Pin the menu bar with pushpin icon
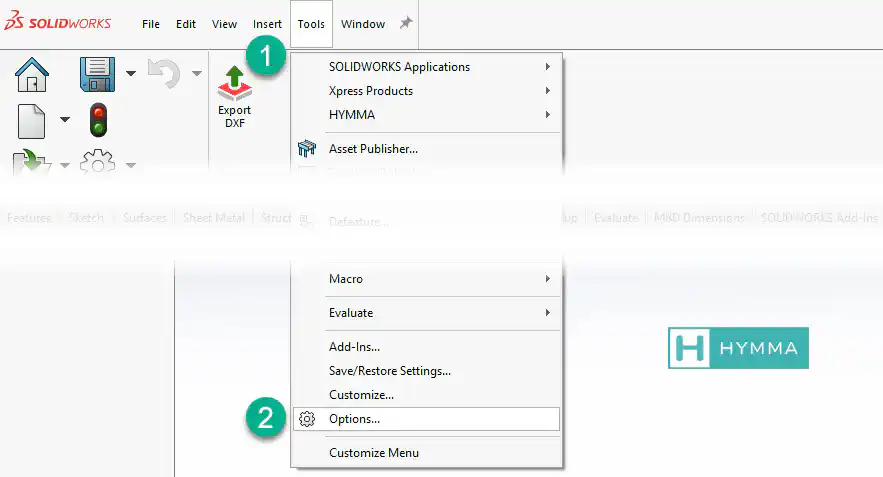Viewport: 883px width, 477px height. tap(406, 23)
